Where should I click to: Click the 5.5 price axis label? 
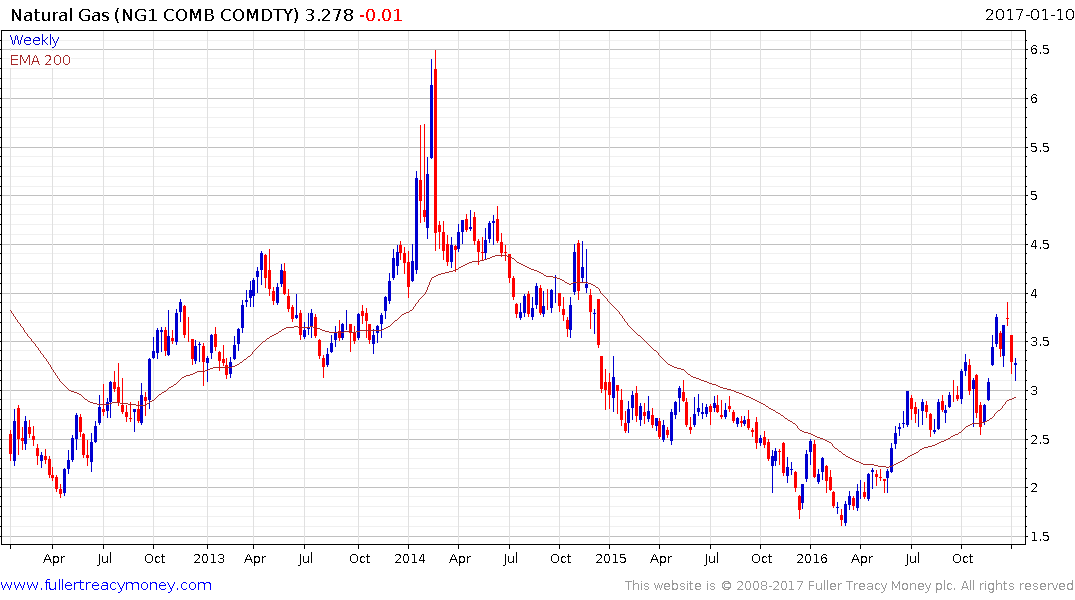(1039, 147)
